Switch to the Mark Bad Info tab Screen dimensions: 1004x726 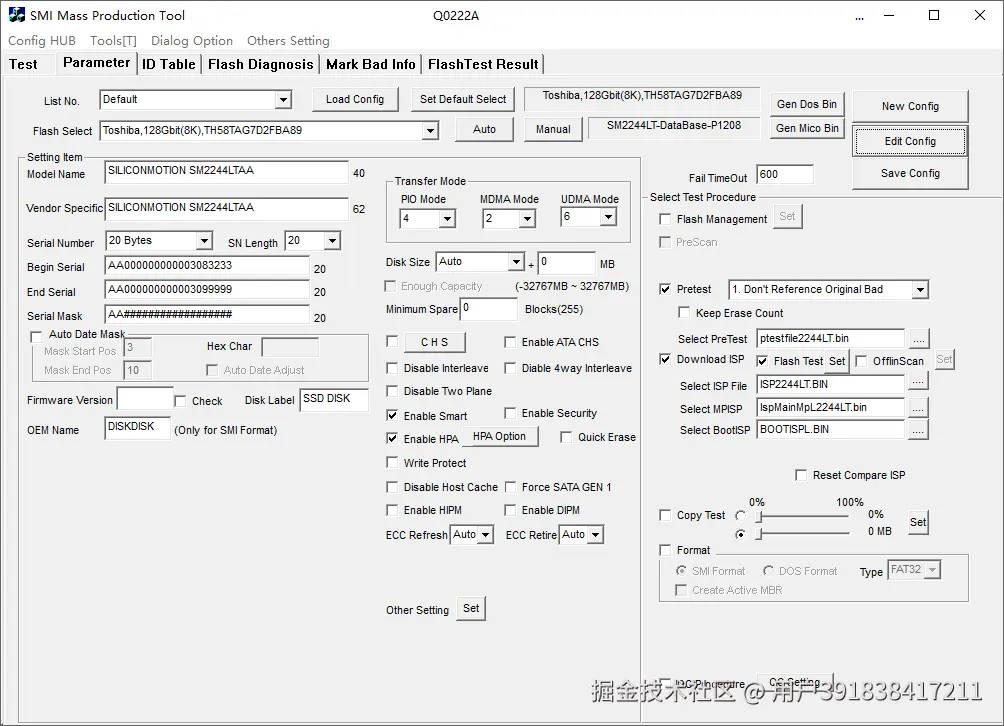(x=371, y=64)
